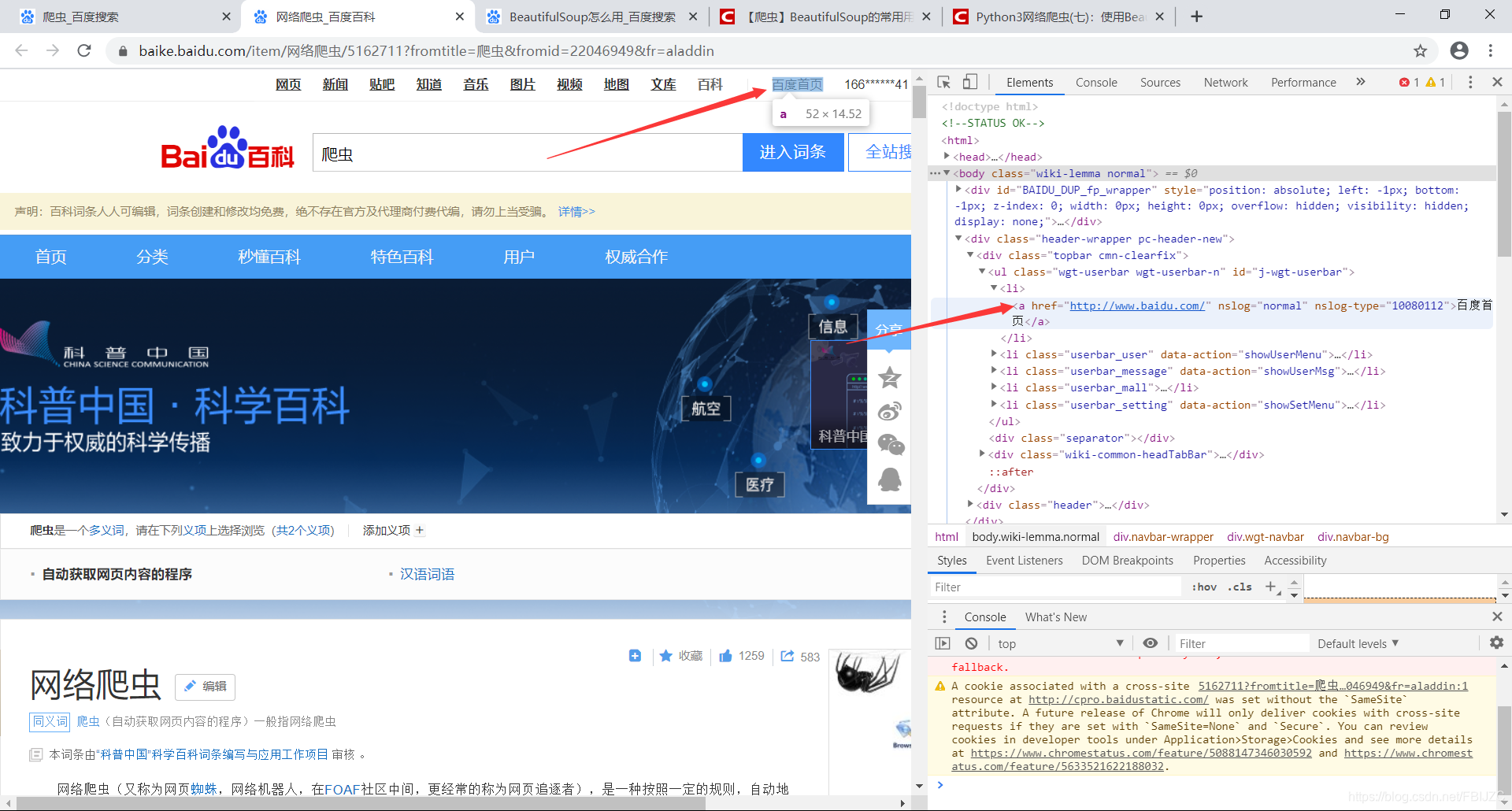Open Chrome profile avatar icon
Screen dimensions: 1512x811
coord(1459,50)
